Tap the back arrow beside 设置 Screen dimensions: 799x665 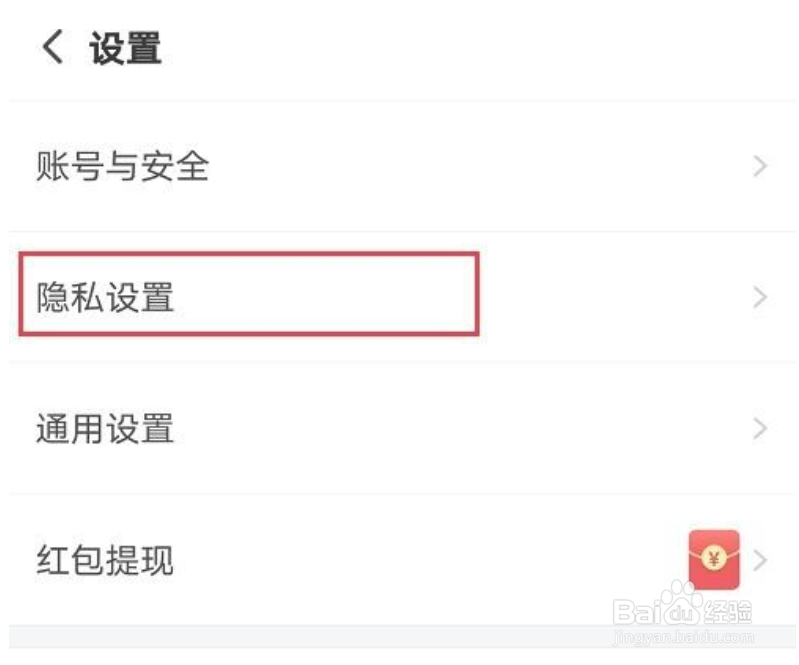(53, 46)
